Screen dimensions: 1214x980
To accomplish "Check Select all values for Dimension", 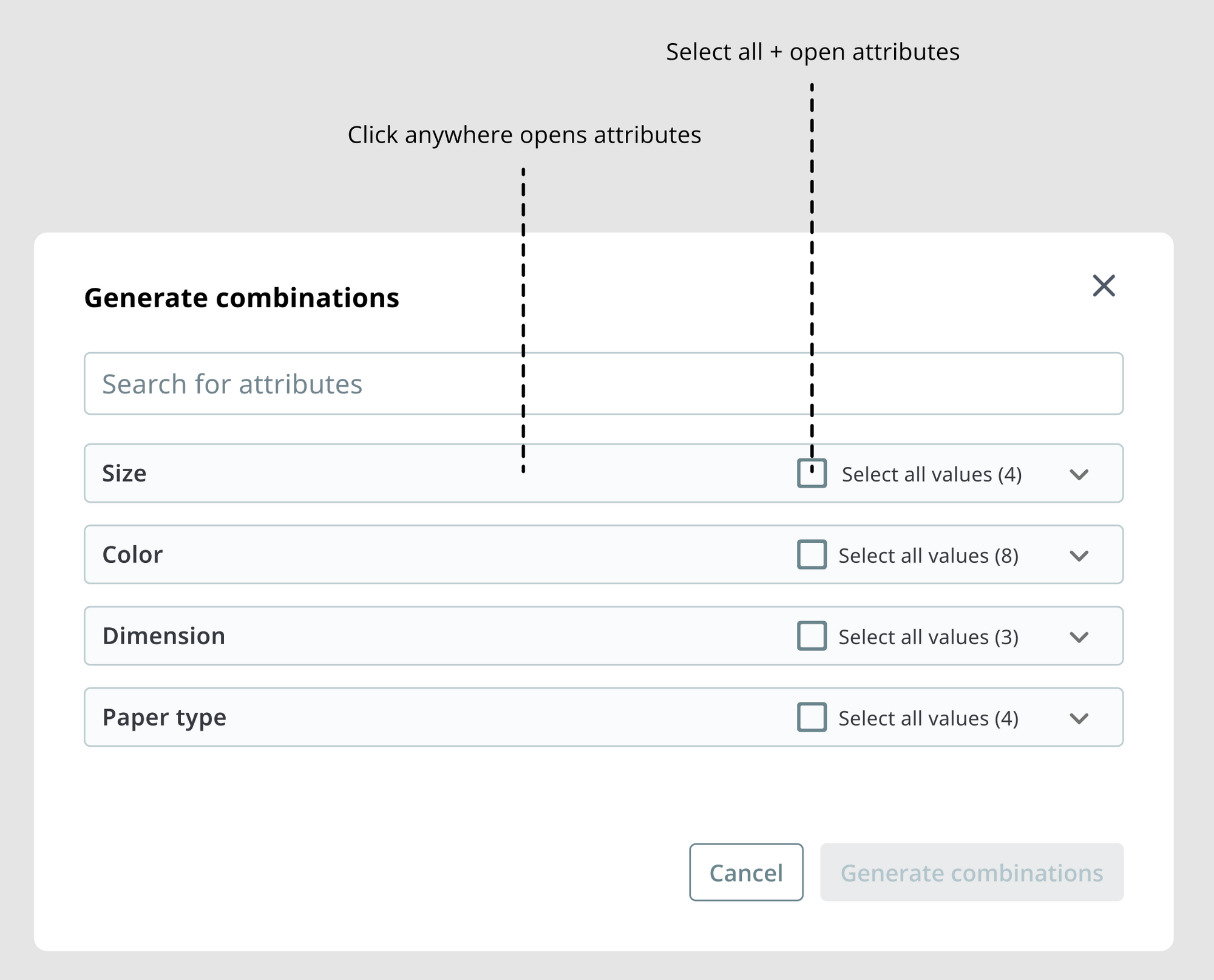I will tap(812, 636).
